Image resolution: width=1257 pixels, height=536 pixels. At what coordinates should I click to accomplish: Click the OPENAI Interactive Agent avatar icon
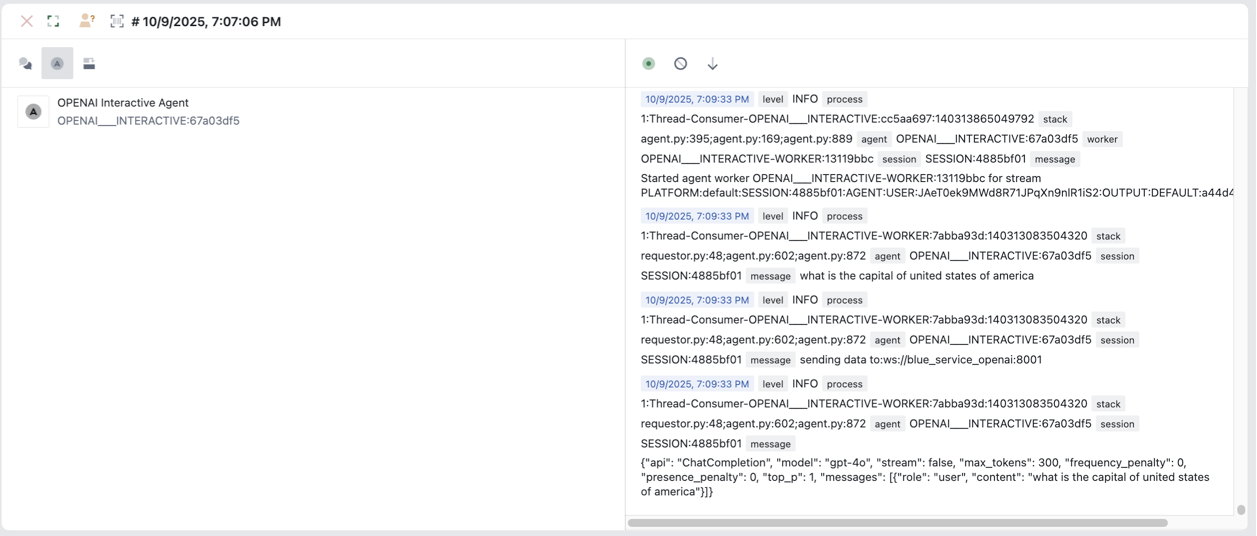tap(33, 112)
